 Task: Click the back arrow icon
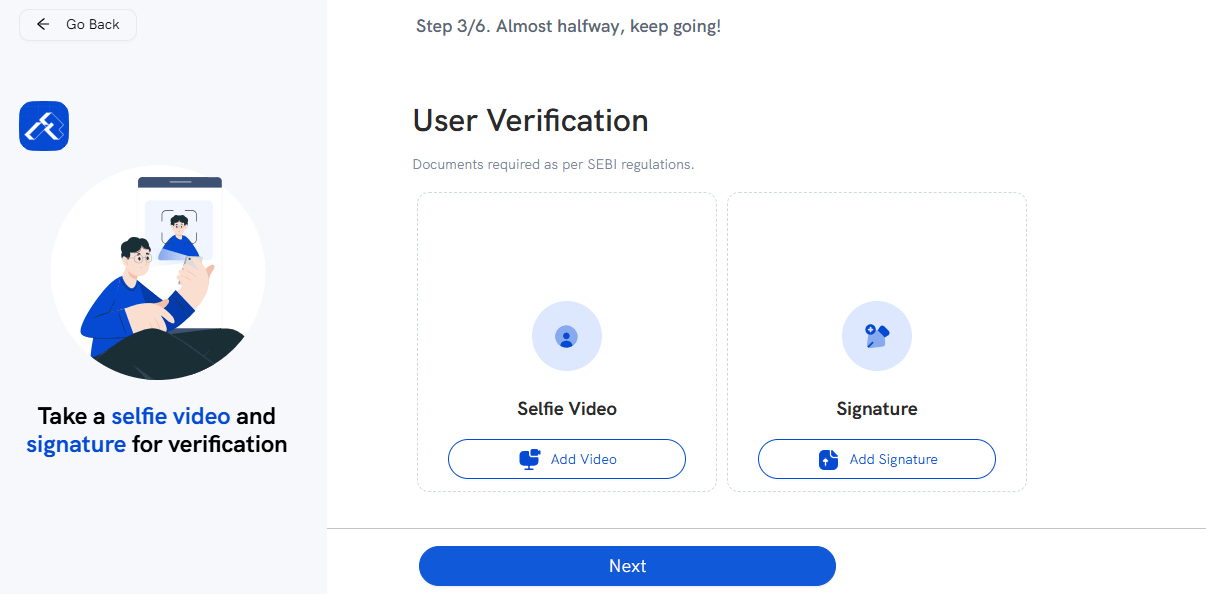coord(43,25)
